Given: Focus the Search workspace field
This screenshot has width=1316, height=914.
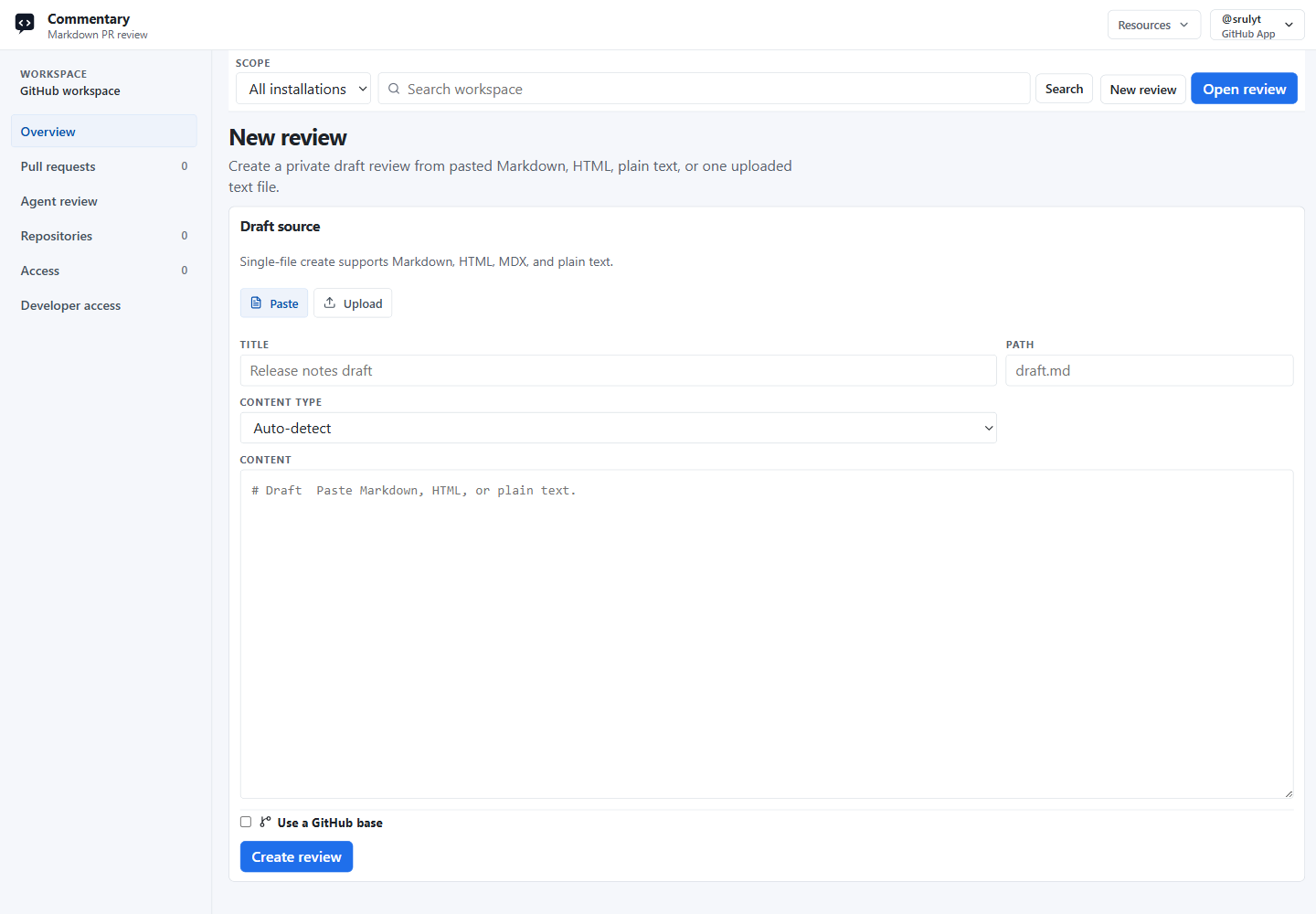Looking at the screenshot, I should click(x=704, y=89).
